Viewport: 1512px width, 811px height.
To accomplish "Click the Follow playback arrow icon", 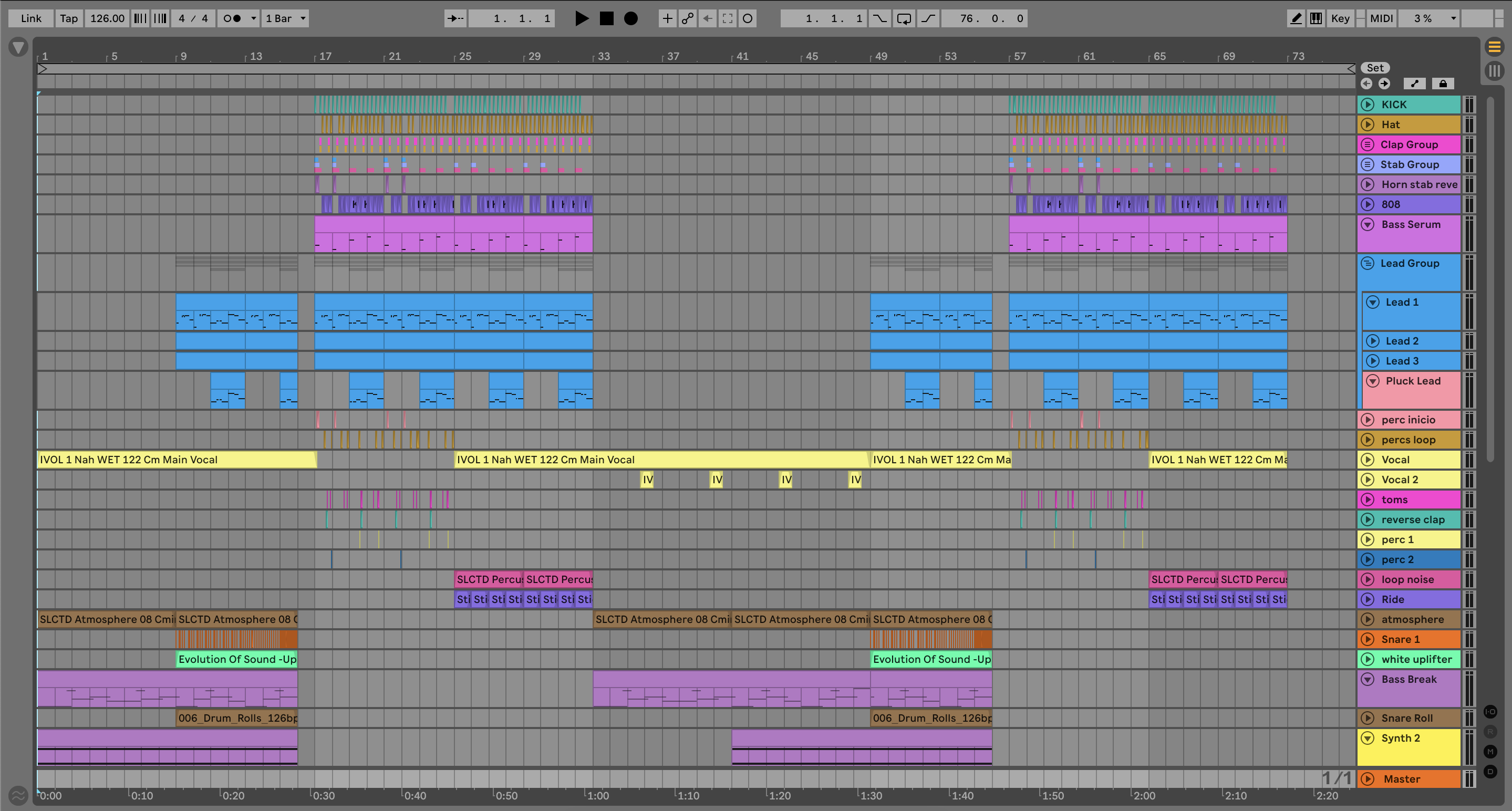I will tap(455, 18).
